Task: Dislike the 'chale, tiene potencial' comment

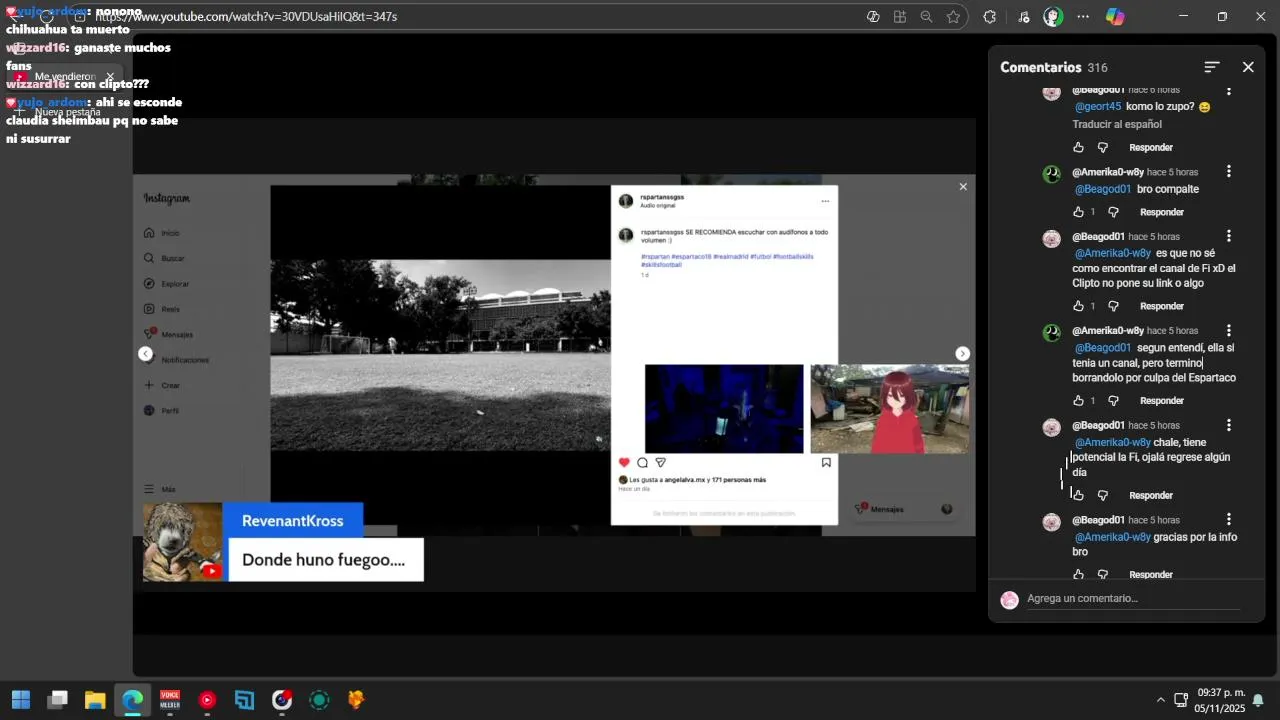Action: point(1103,495)
